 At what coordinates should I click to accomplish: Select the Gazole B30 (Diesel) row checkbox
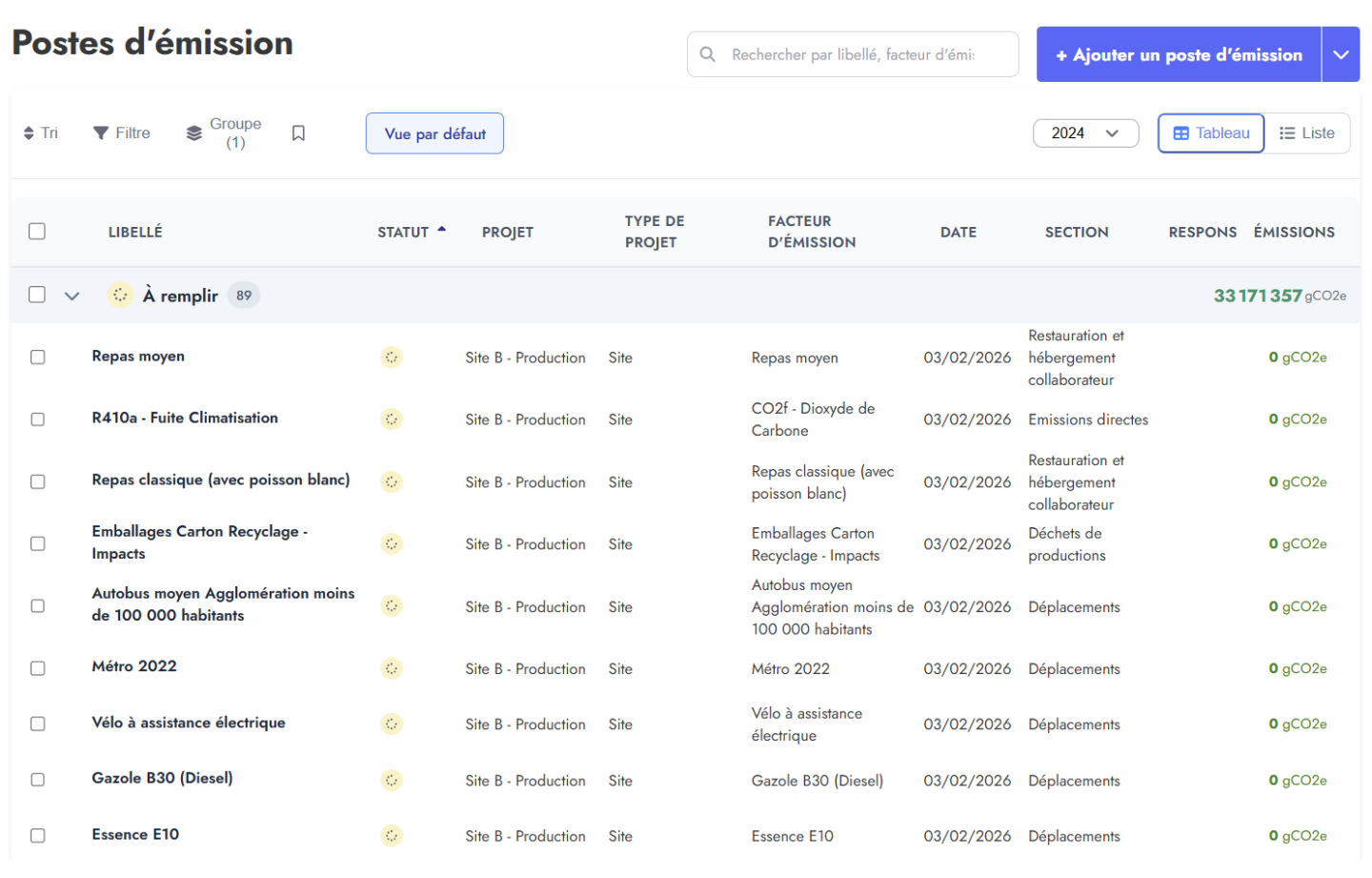click(x=38, y=780)
